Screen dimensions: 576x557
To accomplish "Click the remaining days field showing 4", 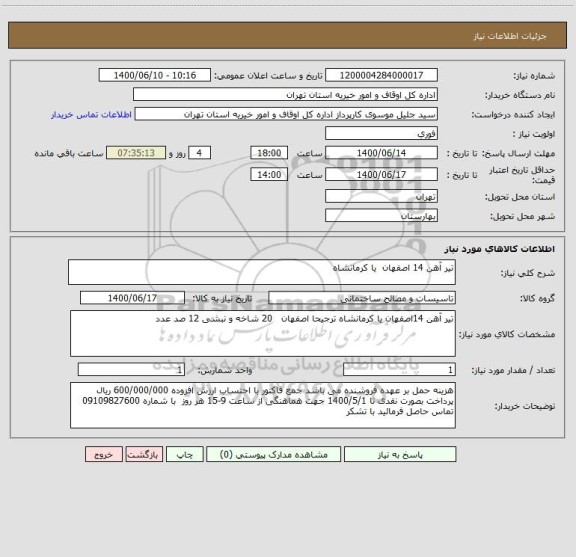I will pyautogui.click(x=199, y=153).
